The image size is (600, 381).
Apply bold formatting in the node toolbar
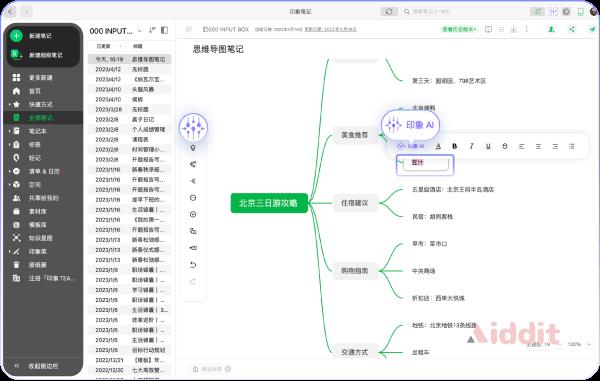(x=455, y=146)
